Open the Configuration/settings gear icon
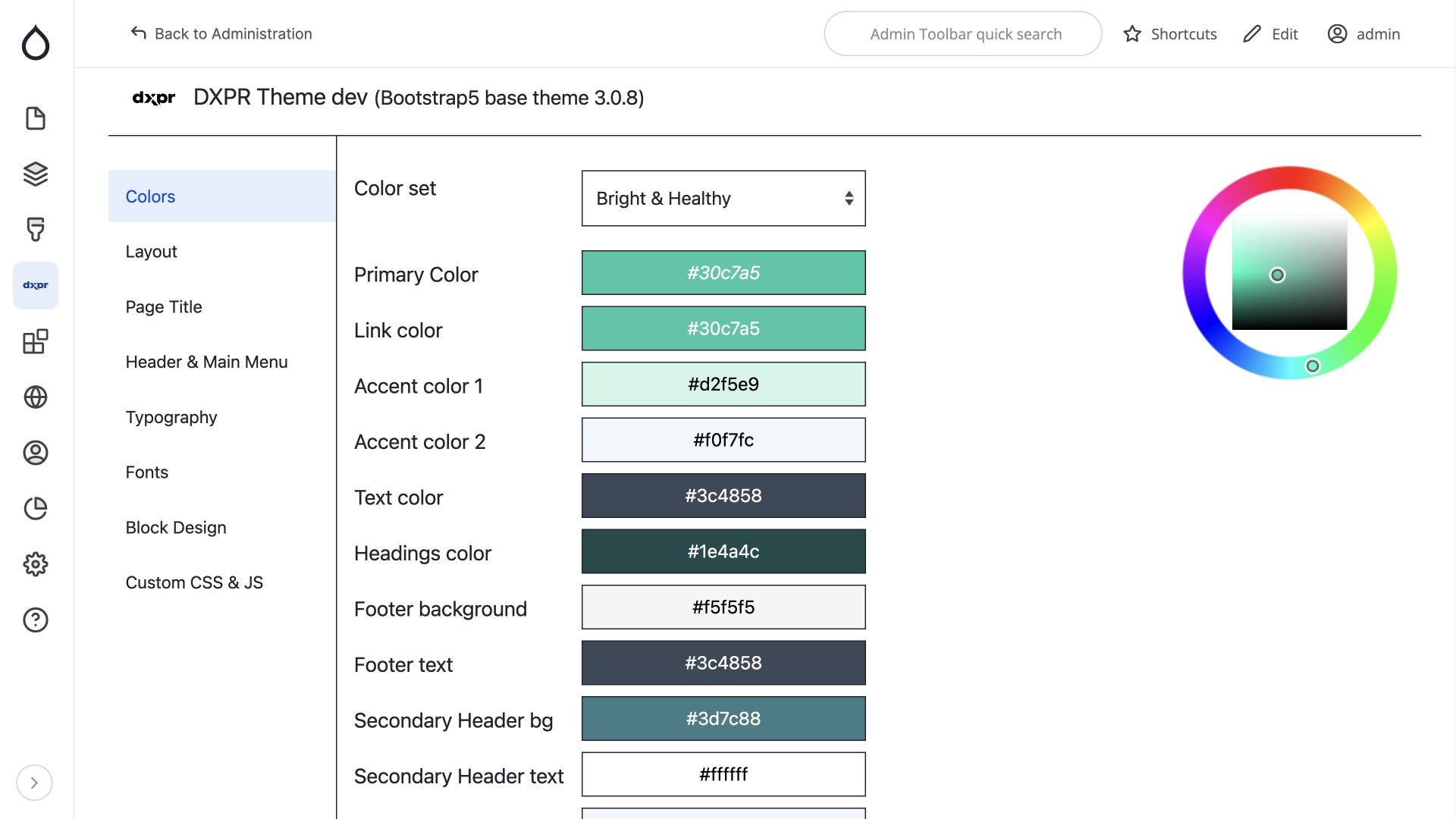The height and width of the screenshot is (819, 1456). [36, 564]
